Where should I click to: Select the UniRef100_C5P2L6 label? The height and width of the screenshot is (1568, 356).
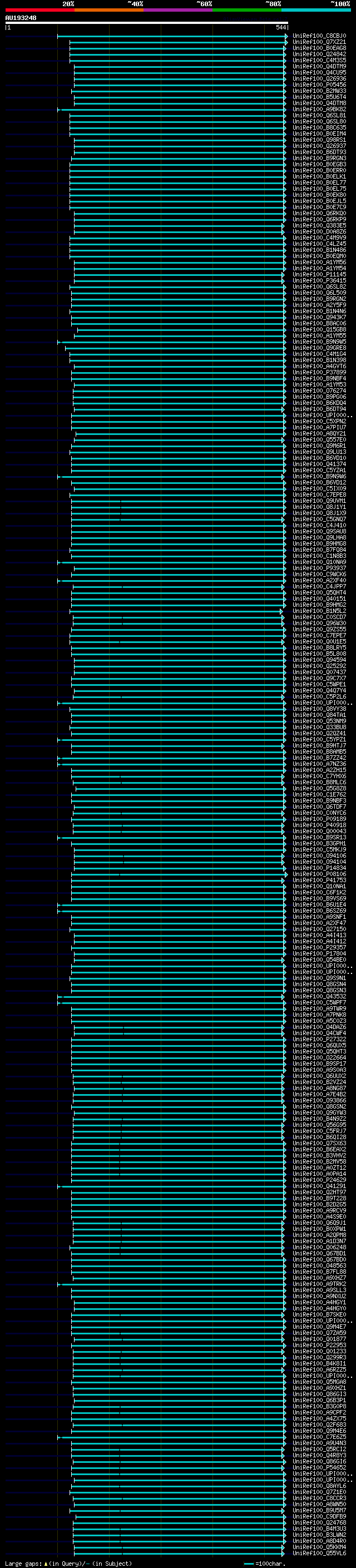pyautogui.click(x=319, y=696)
